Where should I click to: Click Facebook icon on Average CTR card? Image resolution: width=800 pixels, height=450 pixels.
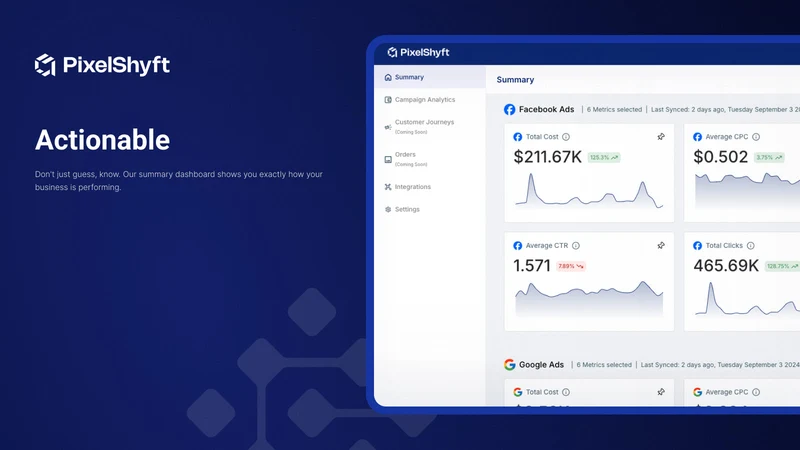coord(517,245)
